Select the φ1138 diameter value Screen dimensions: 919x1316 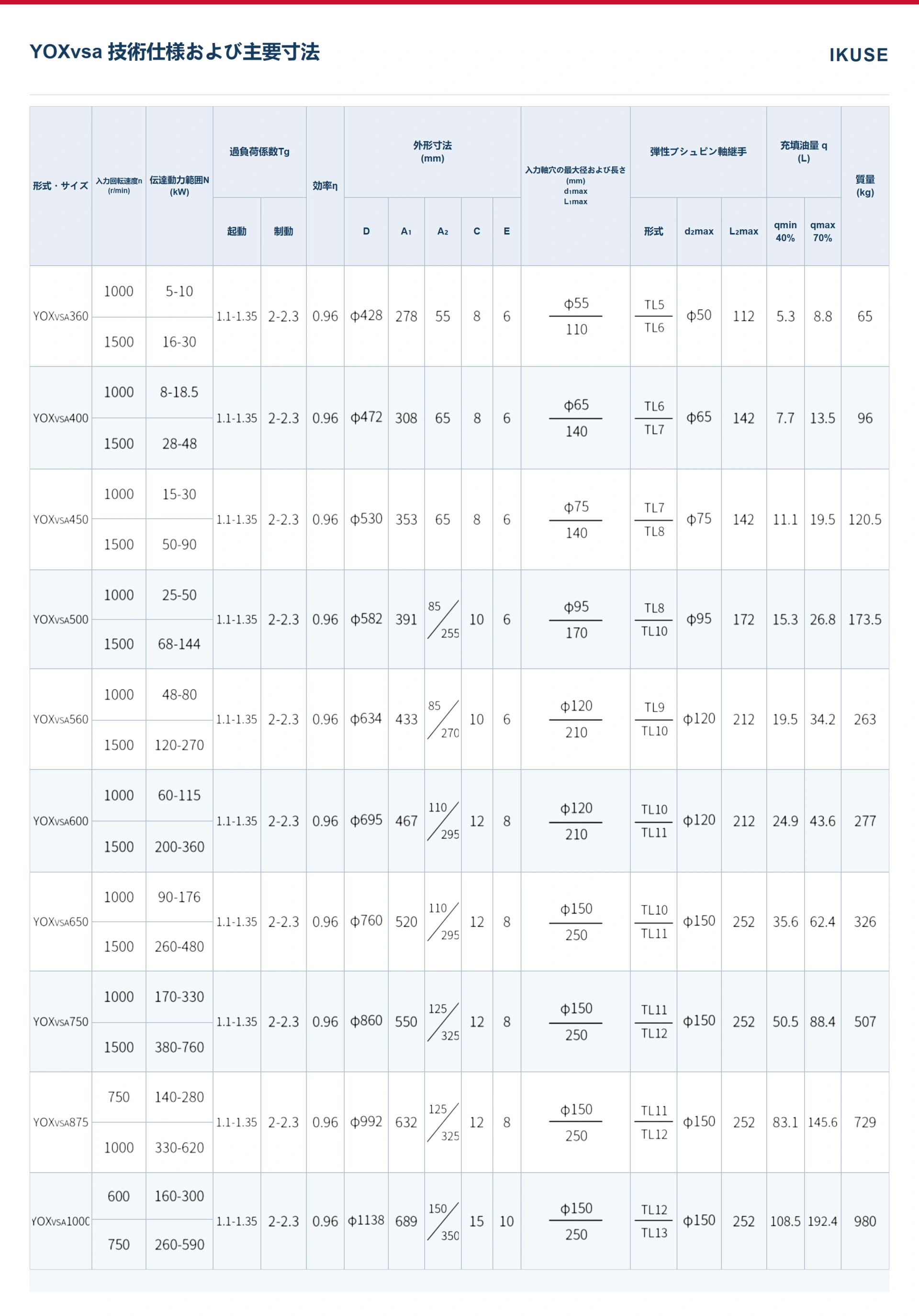366,1220
